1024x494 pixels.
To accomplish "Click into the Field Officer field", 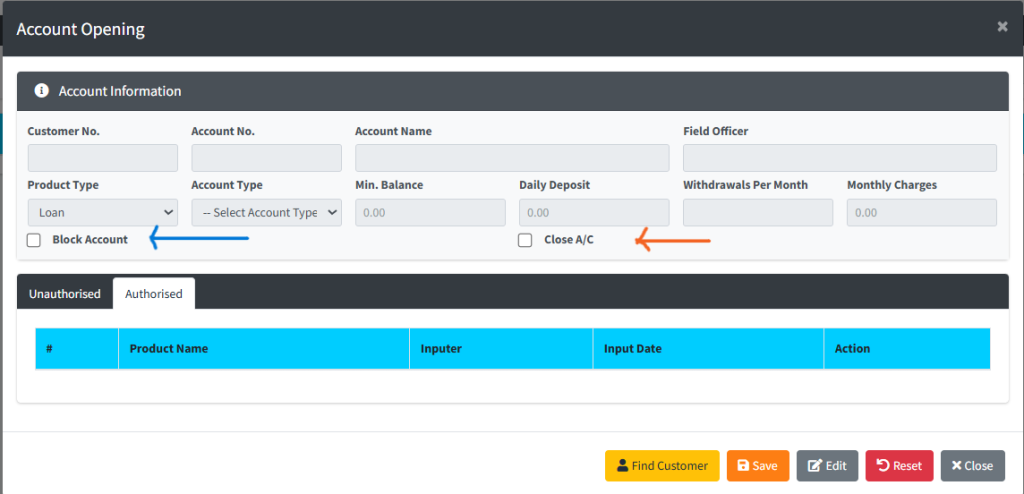I will (839, 158).
